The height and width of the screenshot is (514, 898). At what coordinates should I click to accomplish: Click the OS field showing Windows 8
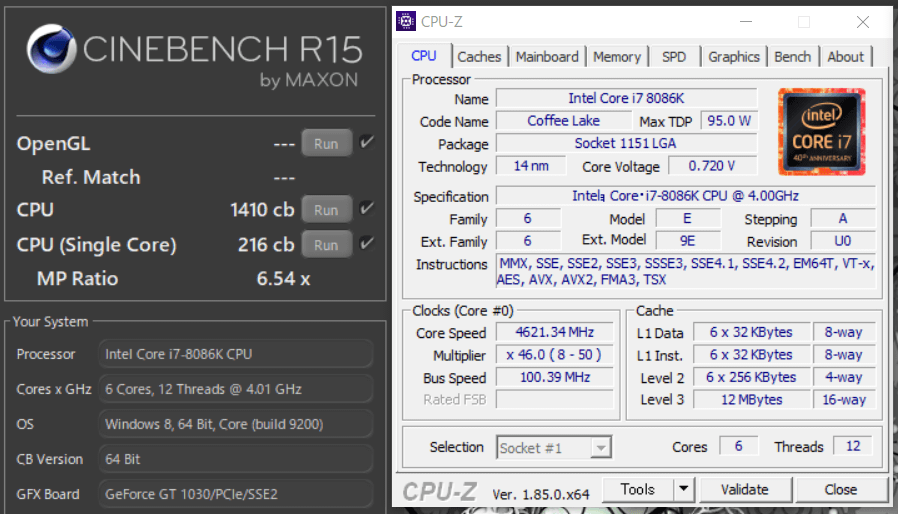point(236,424)
